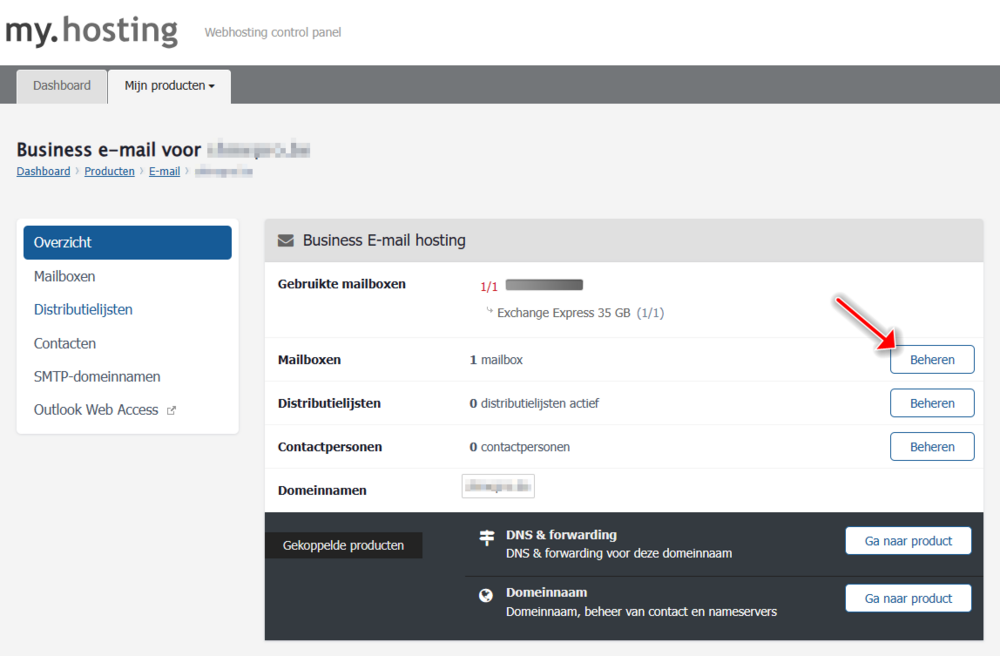The width and height of the screenshot is (1000, 656).
Task: Go to Distributielijsten in the sidebar
Action: [x=83, y=310]
